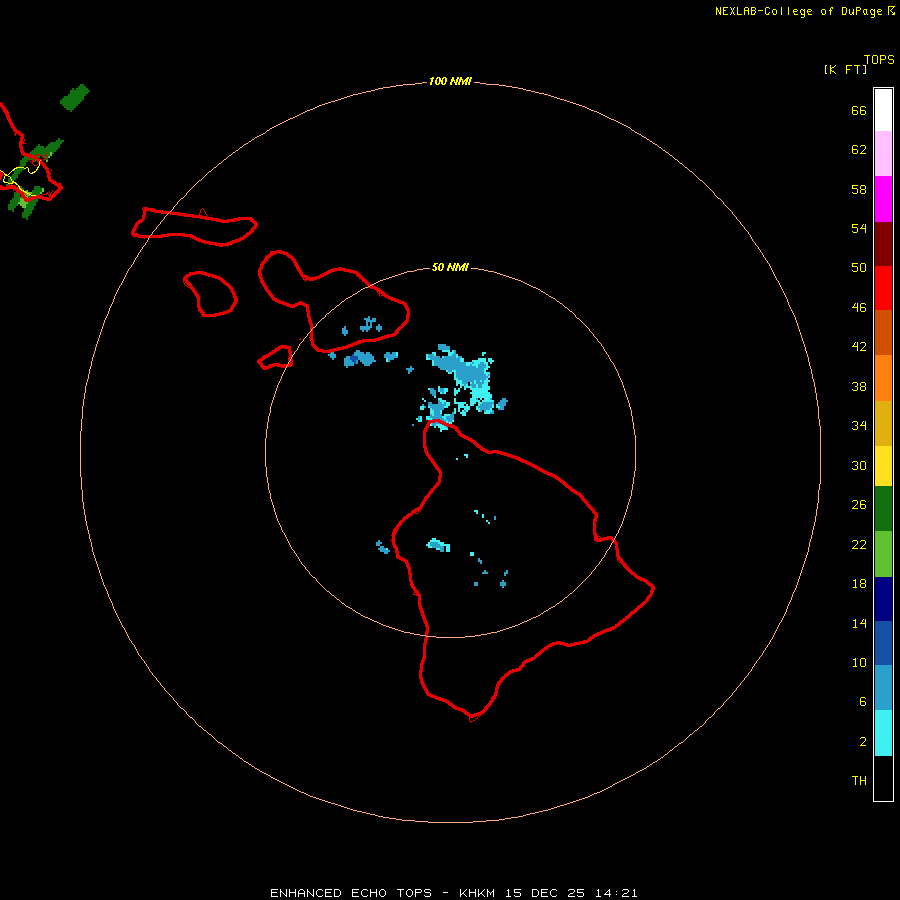Select the bright red legend swatch
This screenshot has height=900, width=900.
[x=883, y=288]
